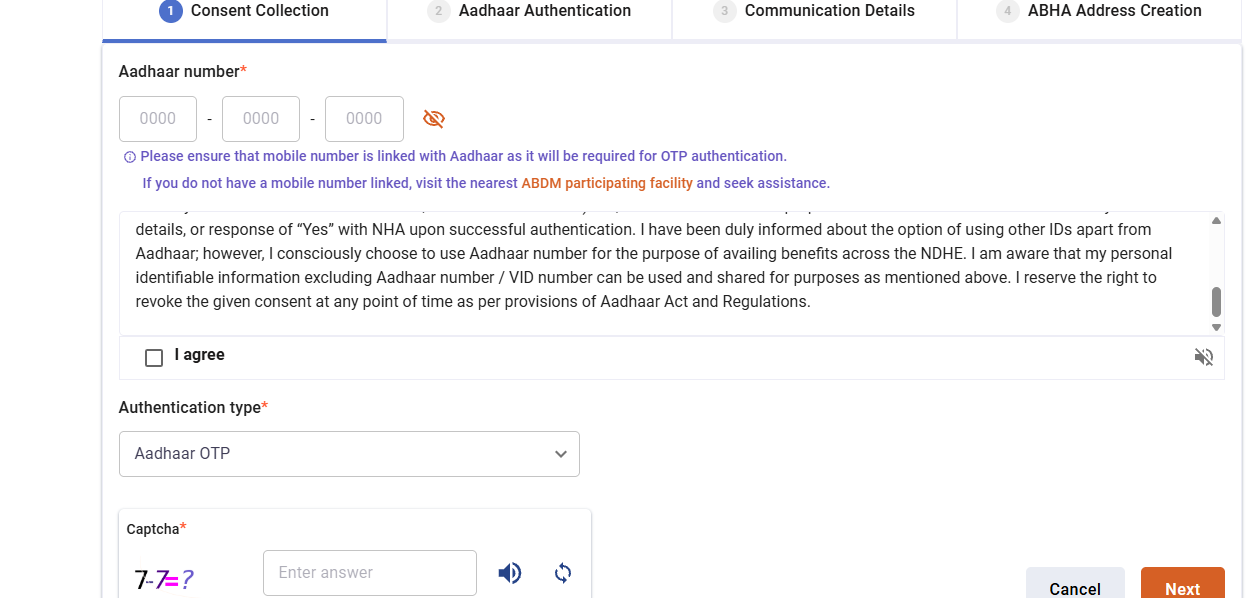This screenshot has height=598, width=1246.
Task: Open the ABDM participating facility link
Action: (605, 182)
